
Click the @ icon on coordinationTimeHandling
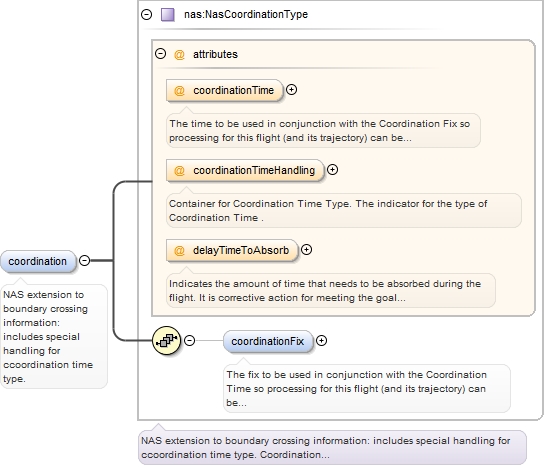point(179,171)
